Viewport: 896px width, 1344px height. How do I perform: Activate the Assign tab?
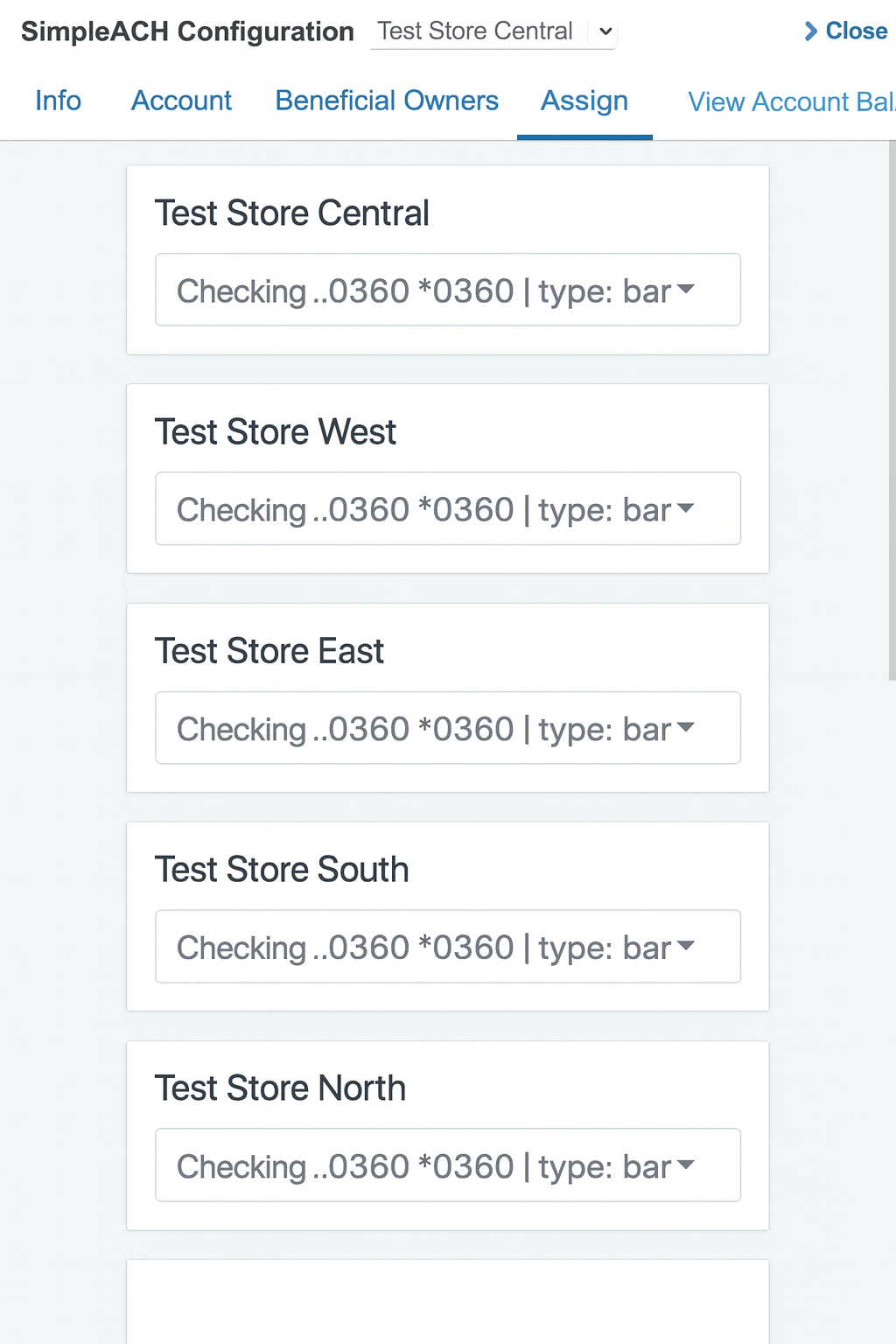coord(584,101)
